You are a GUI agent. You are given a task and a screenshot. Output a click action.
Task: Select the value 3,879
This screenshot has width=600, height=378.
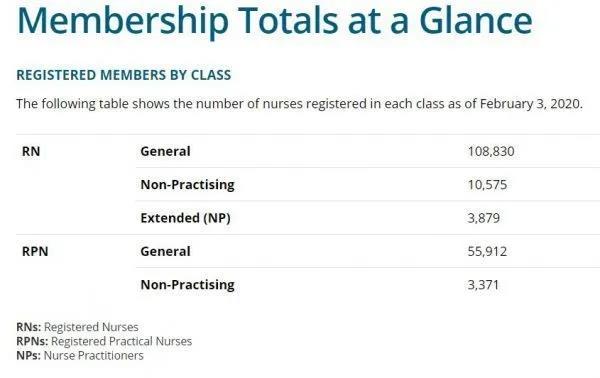pos(484,218)
